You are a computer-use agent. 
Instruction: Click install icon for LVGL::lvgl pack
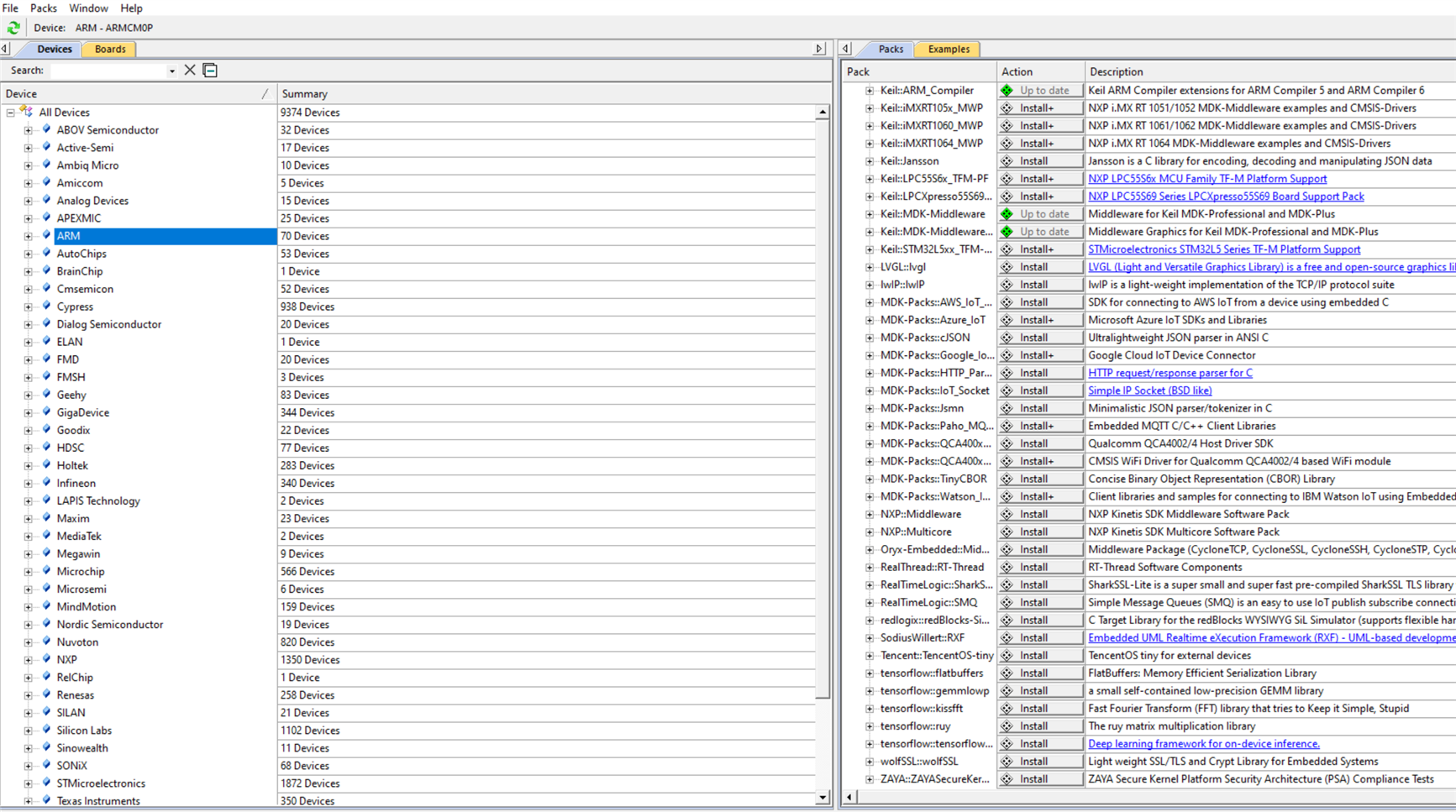[1007, 267]
